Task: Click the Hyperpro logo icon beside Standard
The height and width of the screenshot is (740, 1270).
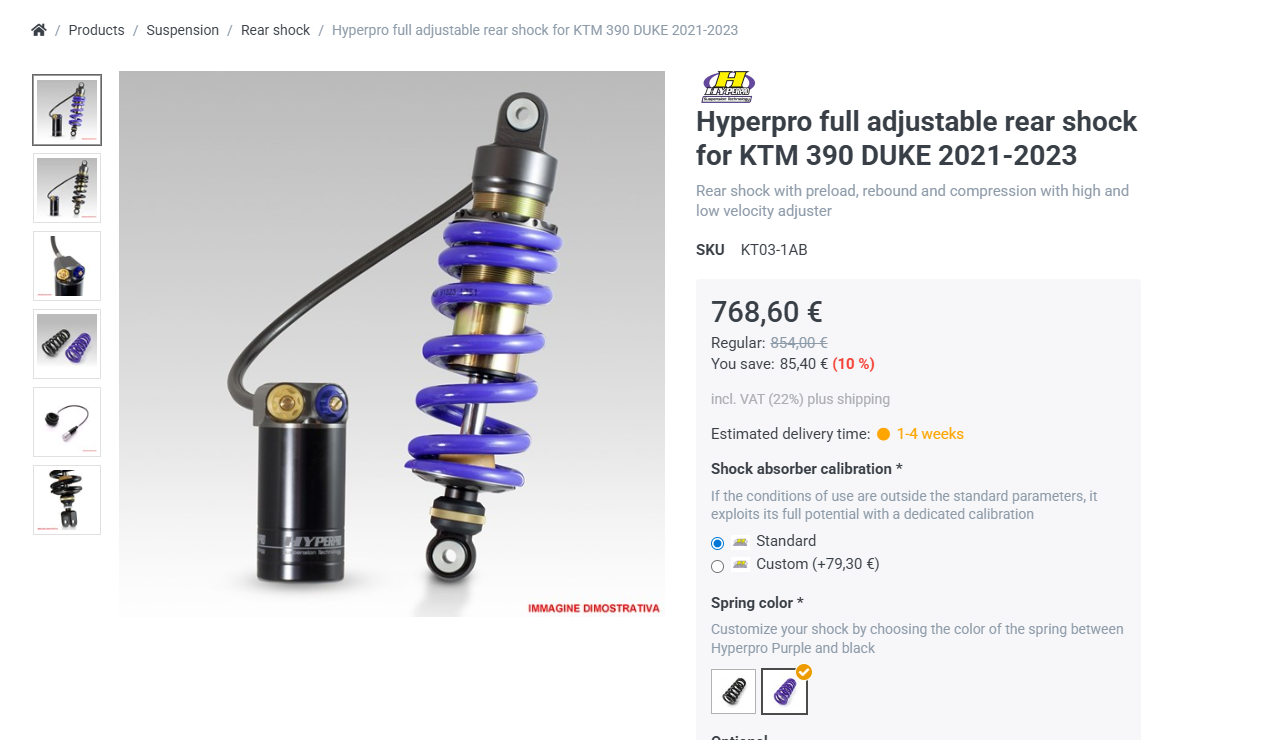Action: click(740, 541)
